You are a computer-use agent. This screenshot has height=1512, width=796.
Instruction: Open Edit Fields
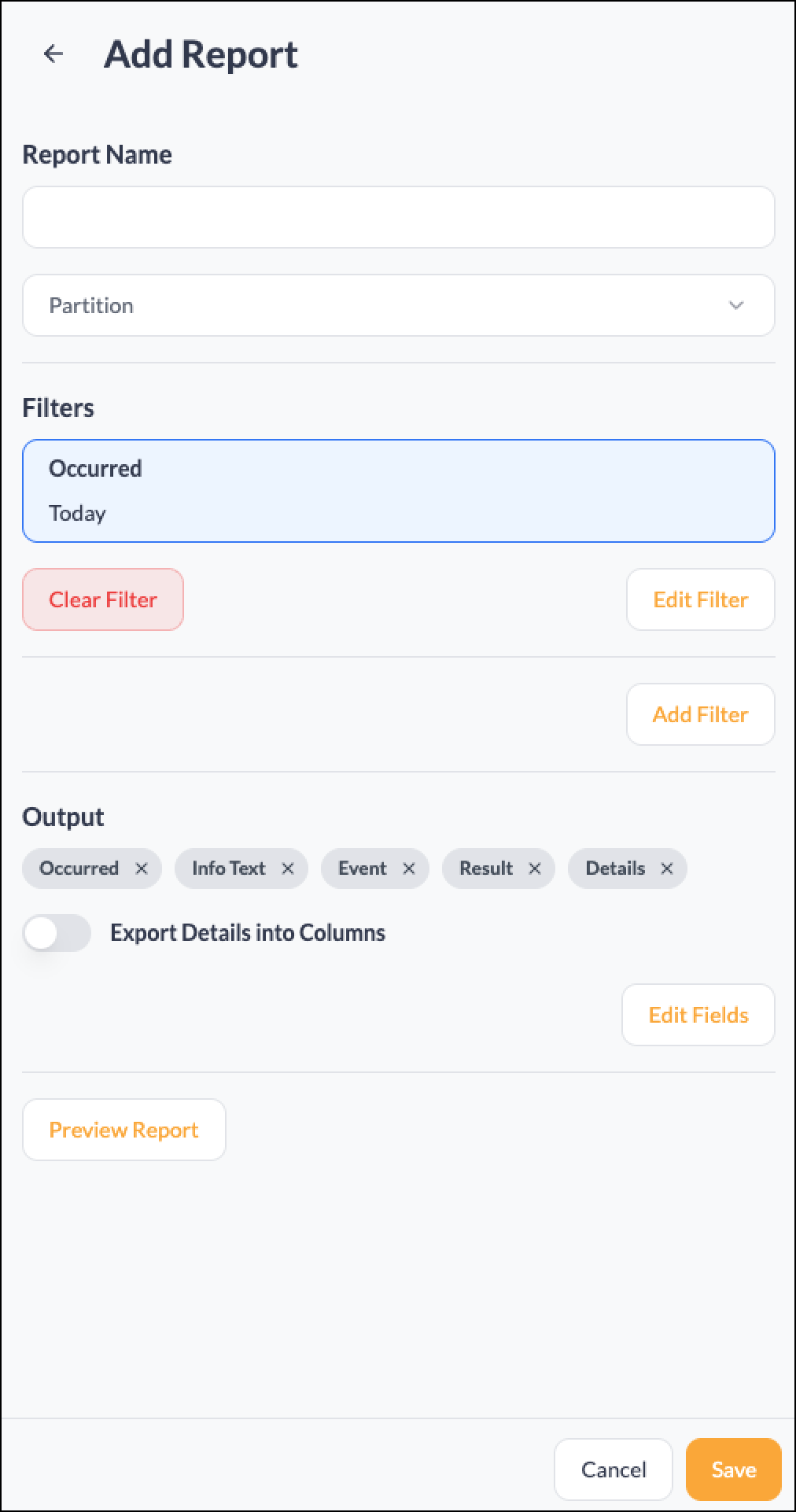click(x=698, y=1015)
